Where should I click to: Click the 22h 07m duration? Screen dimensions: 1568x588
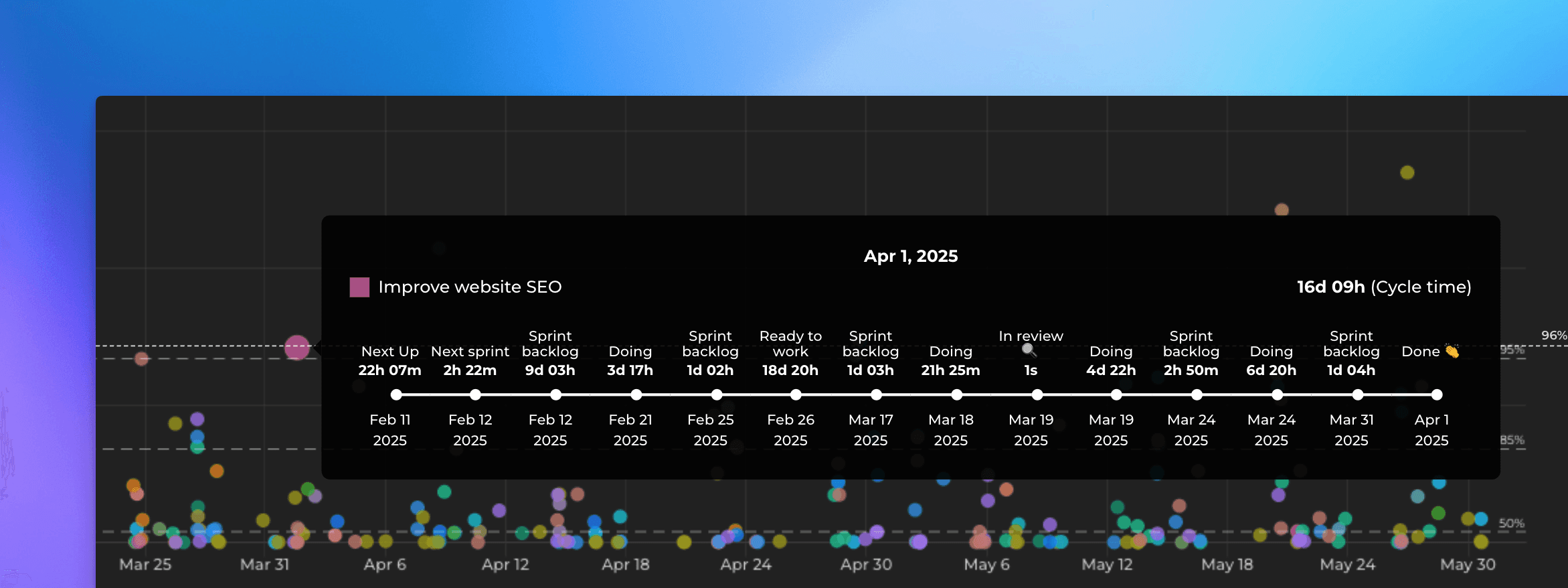pyautogui.click(x=389, y=370)
